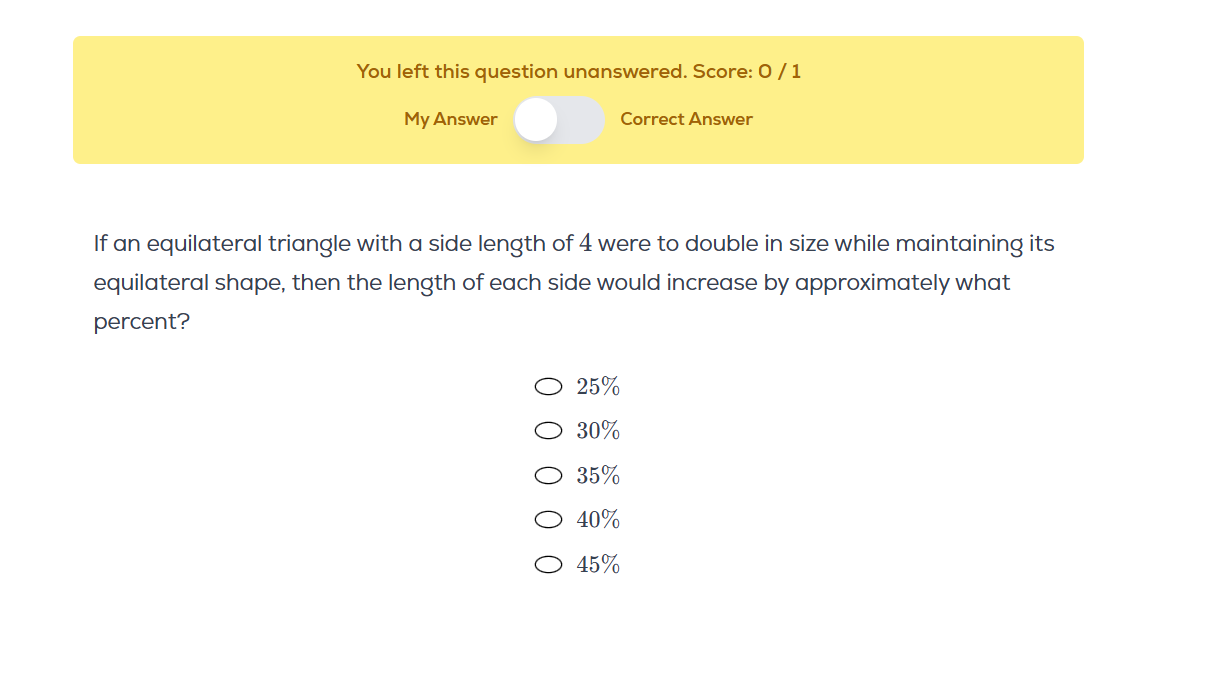Click the "My Answer" label
Image resolution: width=1205 pixels, height=686 pixels.
tap(450, 119)
